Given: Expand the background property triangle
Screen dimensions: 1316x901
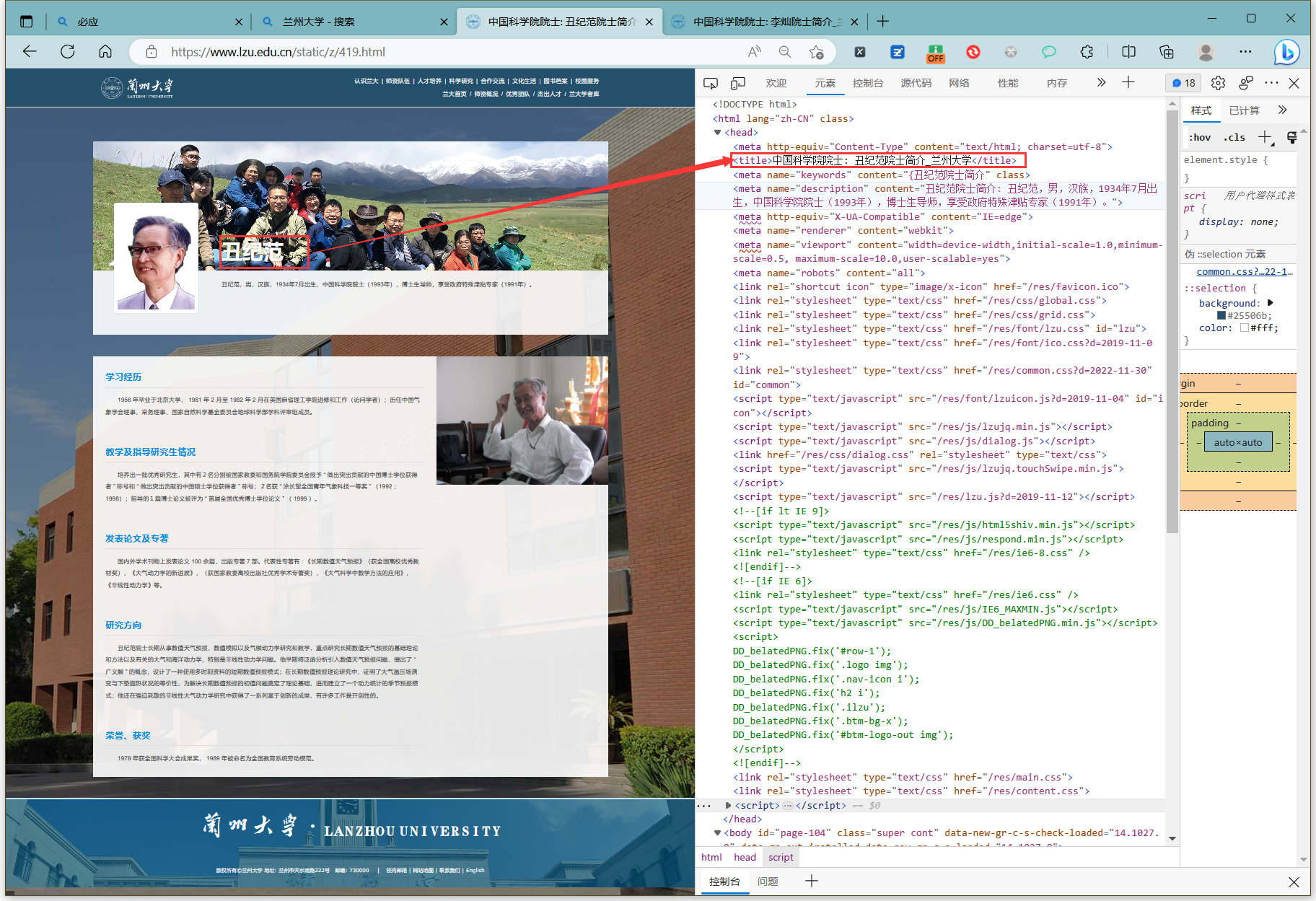Looking at the screenshot, I should point(1271,303).
